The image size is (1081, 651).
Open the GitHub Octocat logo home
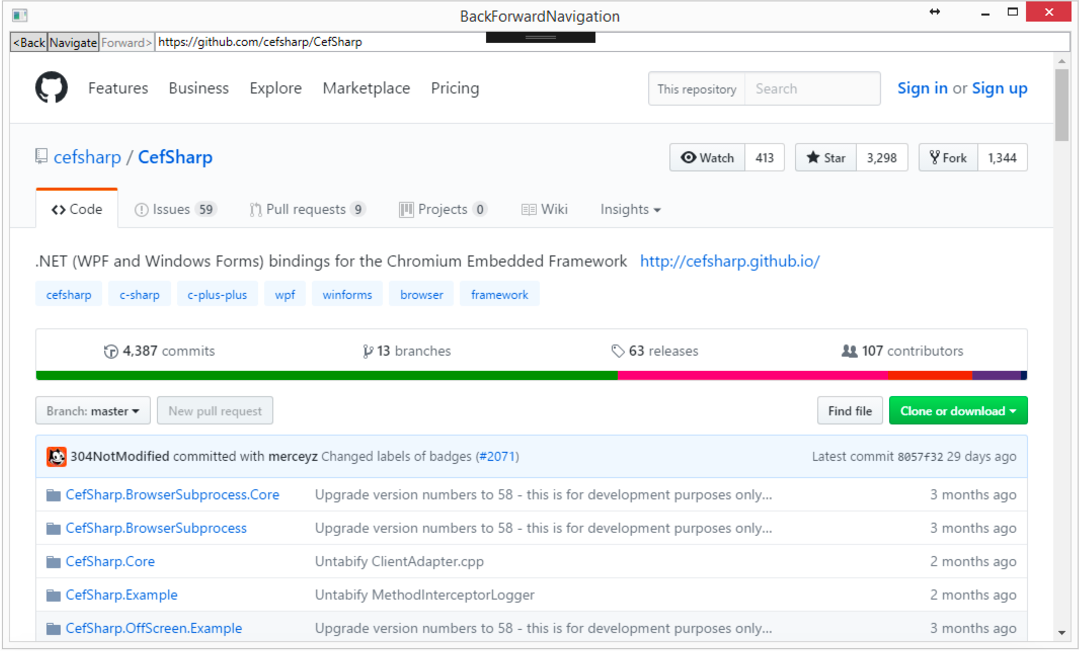click(x=52, y=88)
